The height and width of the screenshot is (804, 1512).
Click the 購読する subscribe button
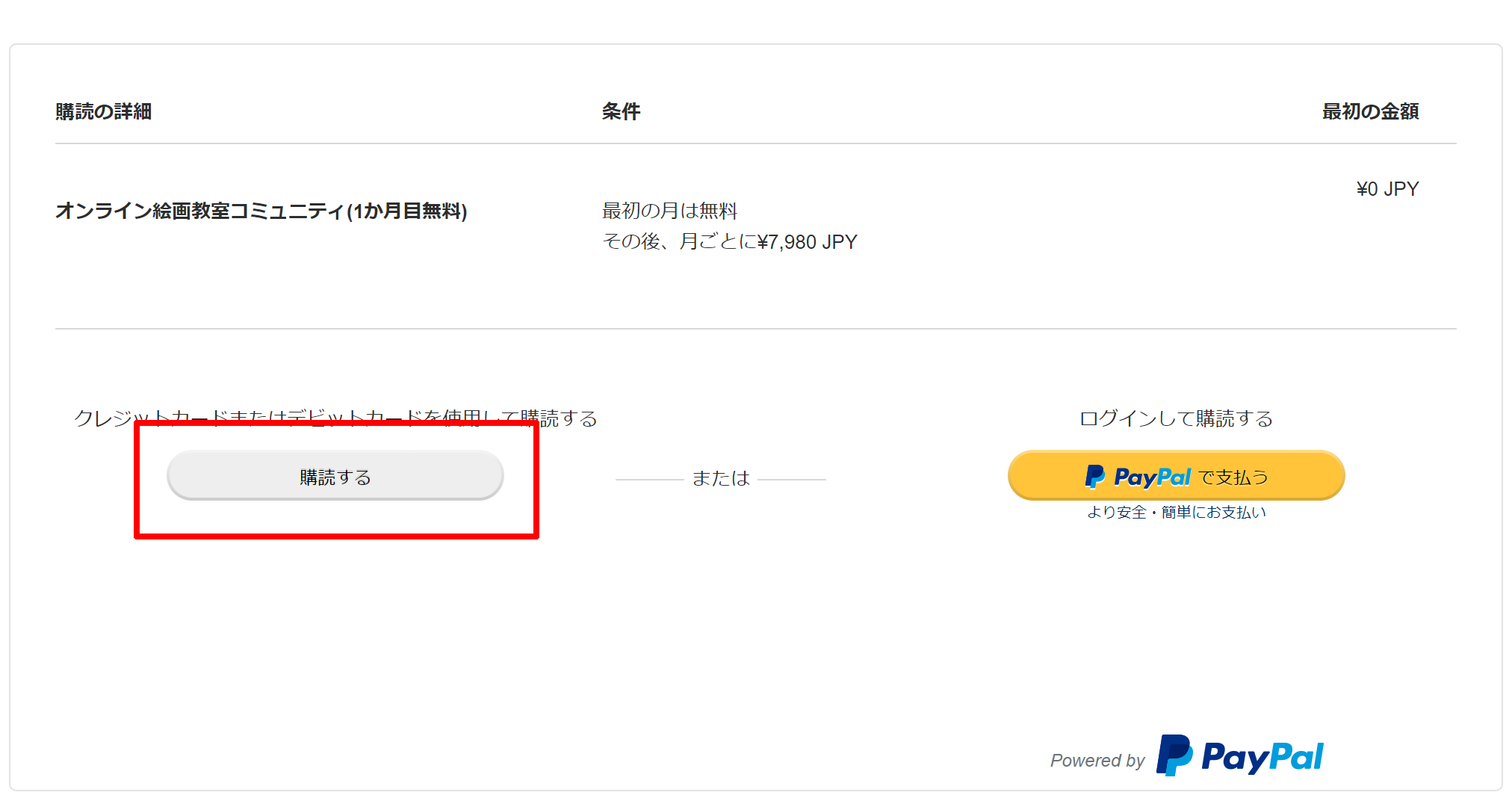point(335,476)
